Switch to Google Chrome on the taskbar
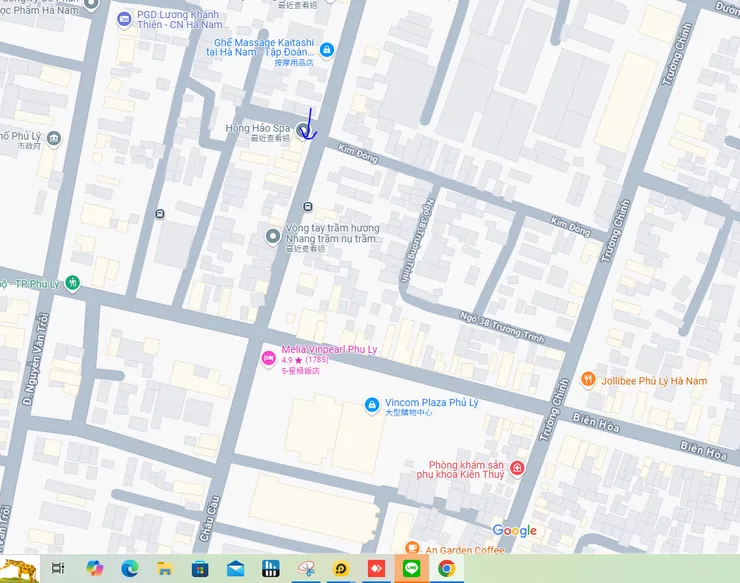This screenshot has width=740, height=583. pos(446,568)
